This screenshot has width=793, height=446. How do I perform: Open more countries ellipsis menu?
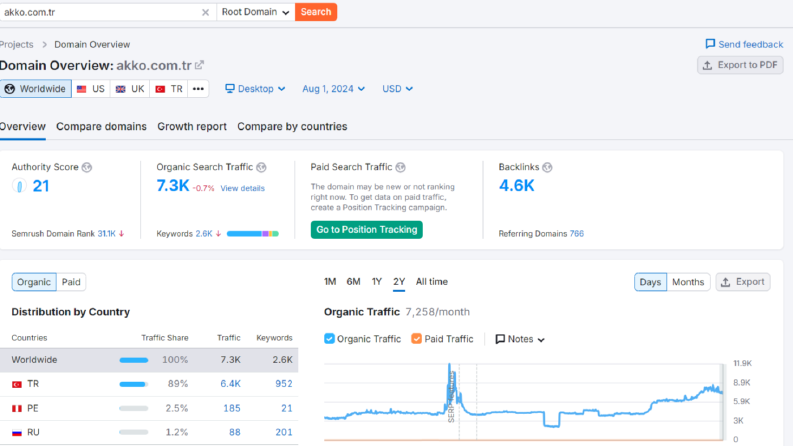click(x=198, y=89)
